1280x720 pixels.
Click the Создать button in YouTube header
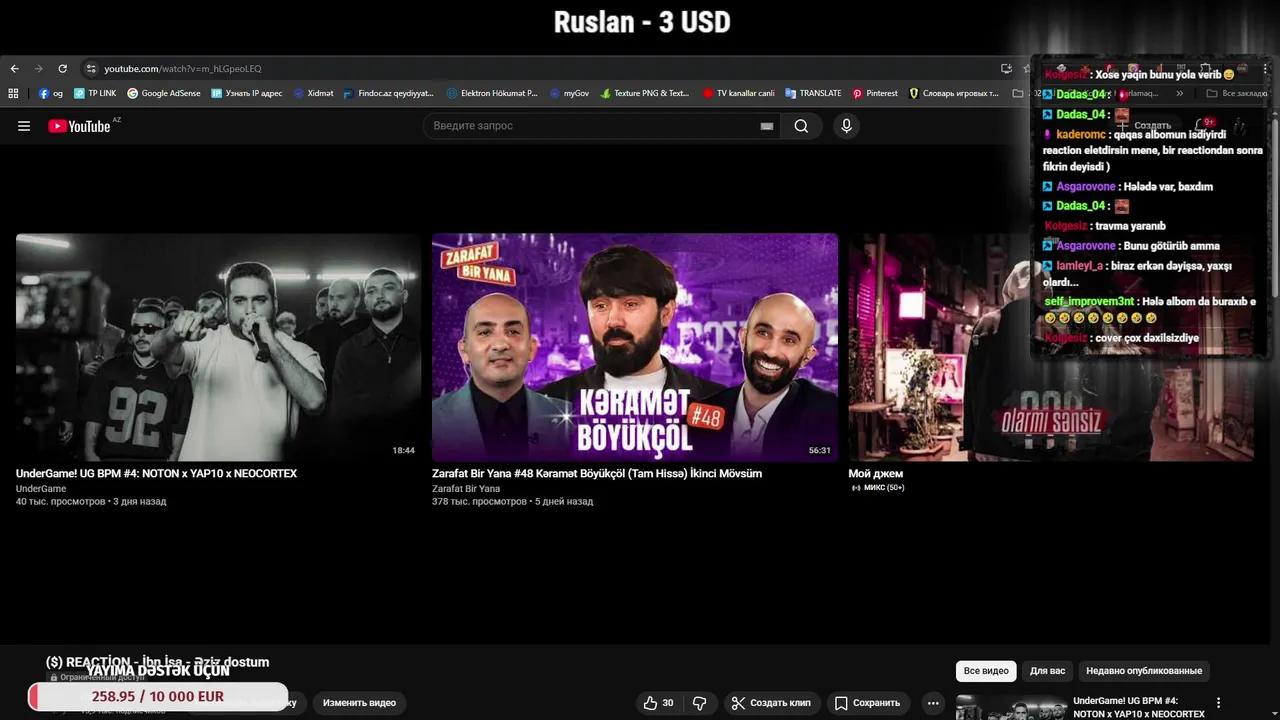coord(1142,126)
